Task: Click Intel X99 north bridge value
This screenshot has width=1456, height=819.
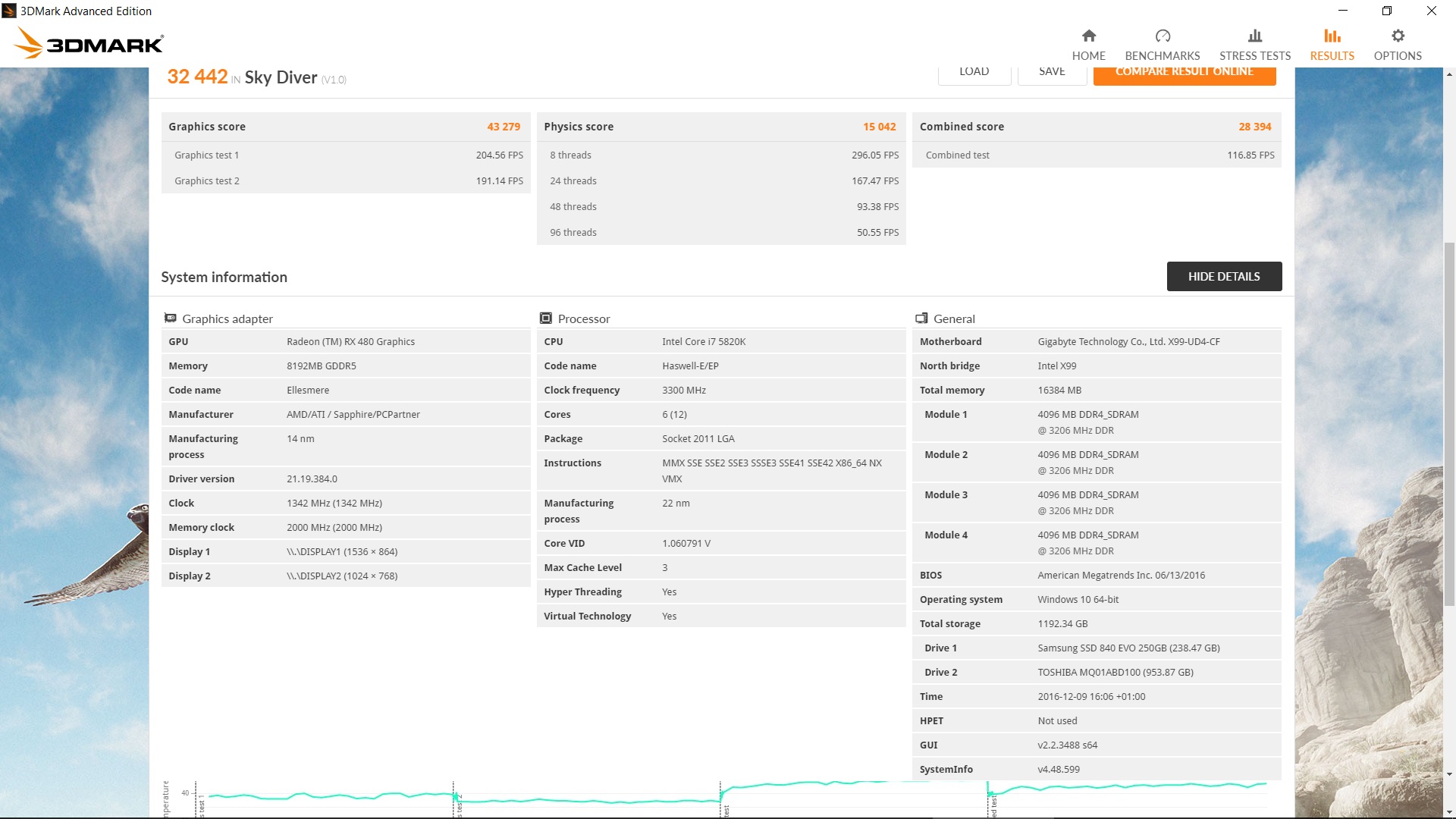Action: [1057, 366]
